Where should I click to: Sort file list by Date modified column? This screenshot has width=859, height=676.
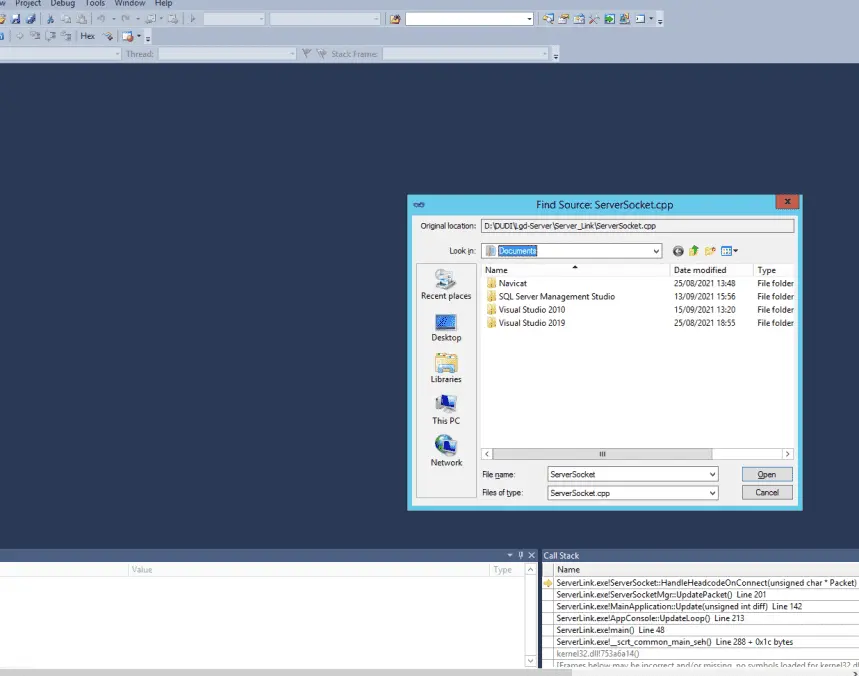(x=711, y=270)
